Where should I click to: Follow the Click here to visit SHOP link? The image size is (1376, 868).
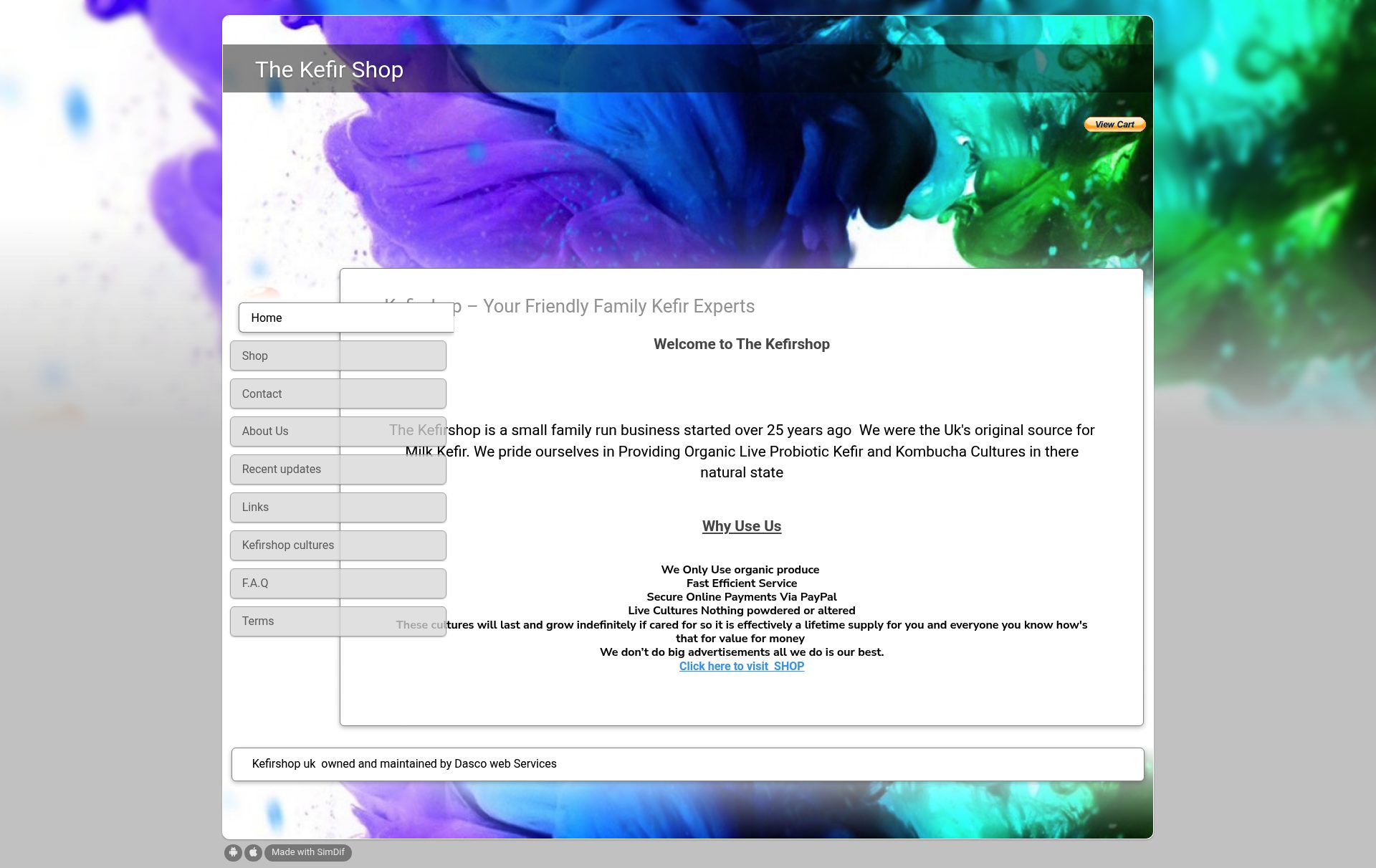(x=742, y=666)
